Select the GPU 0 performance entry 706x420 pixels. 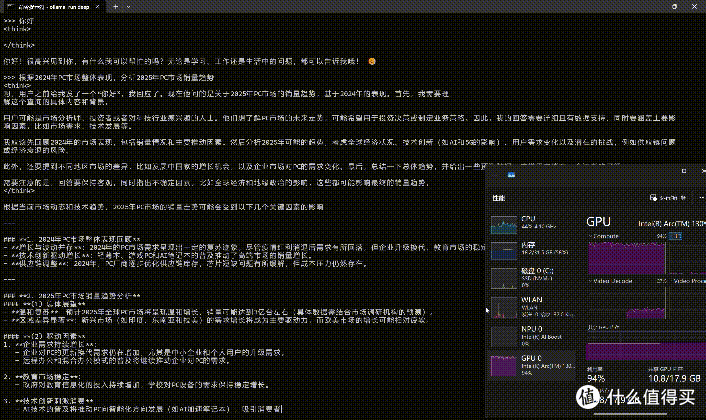[532, 365]
